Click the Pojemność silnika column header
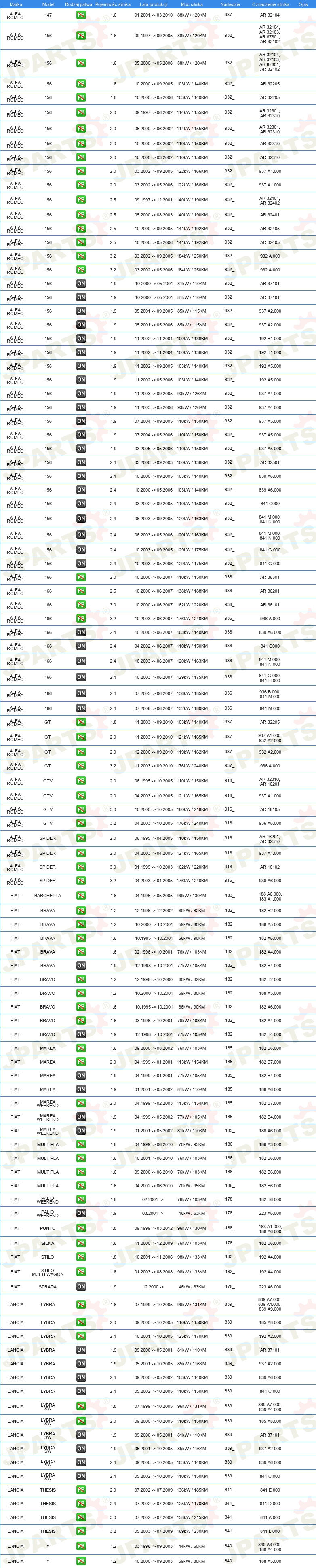 (x=113, y=4)
